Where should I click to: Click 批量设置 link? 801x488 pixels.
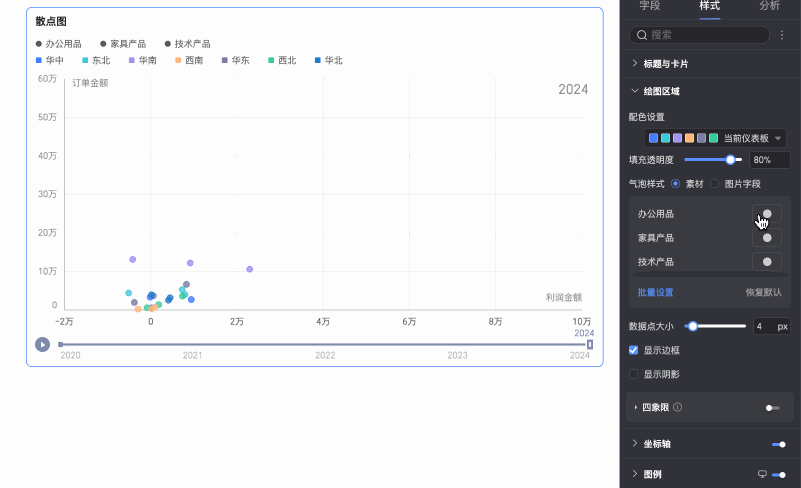655,292
